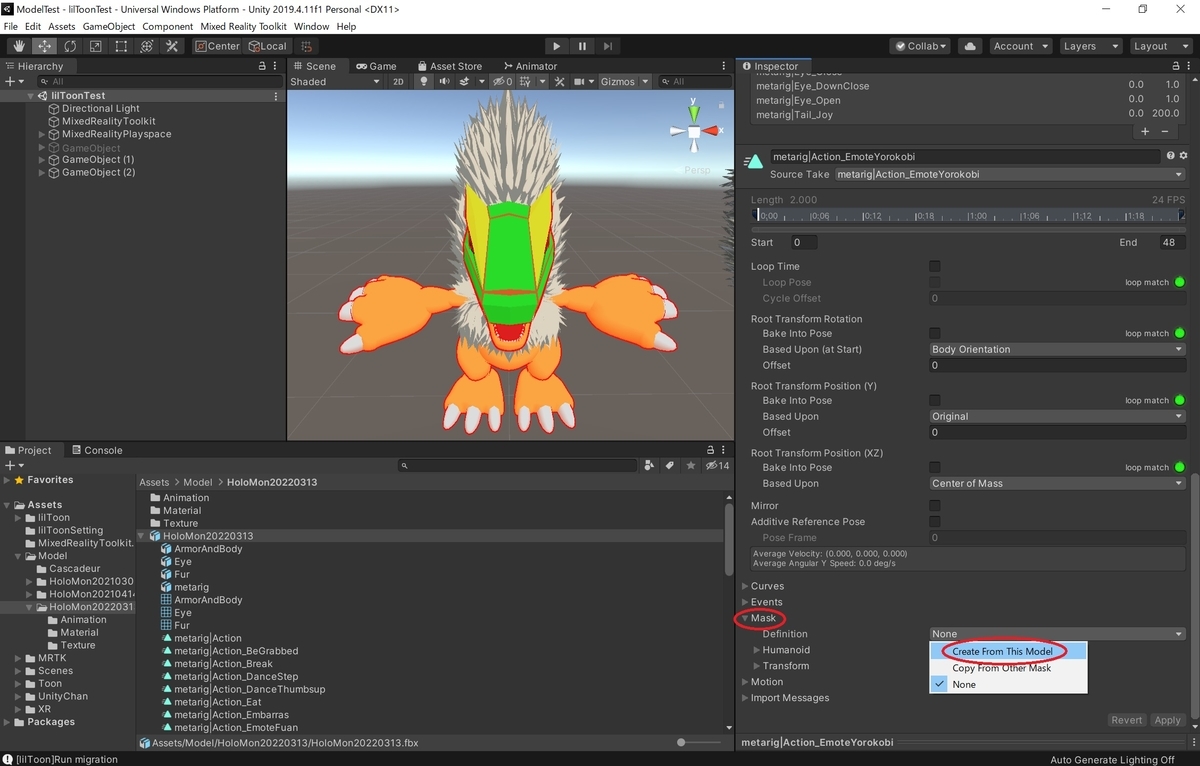Click the Apply button

coord(1167,720)
